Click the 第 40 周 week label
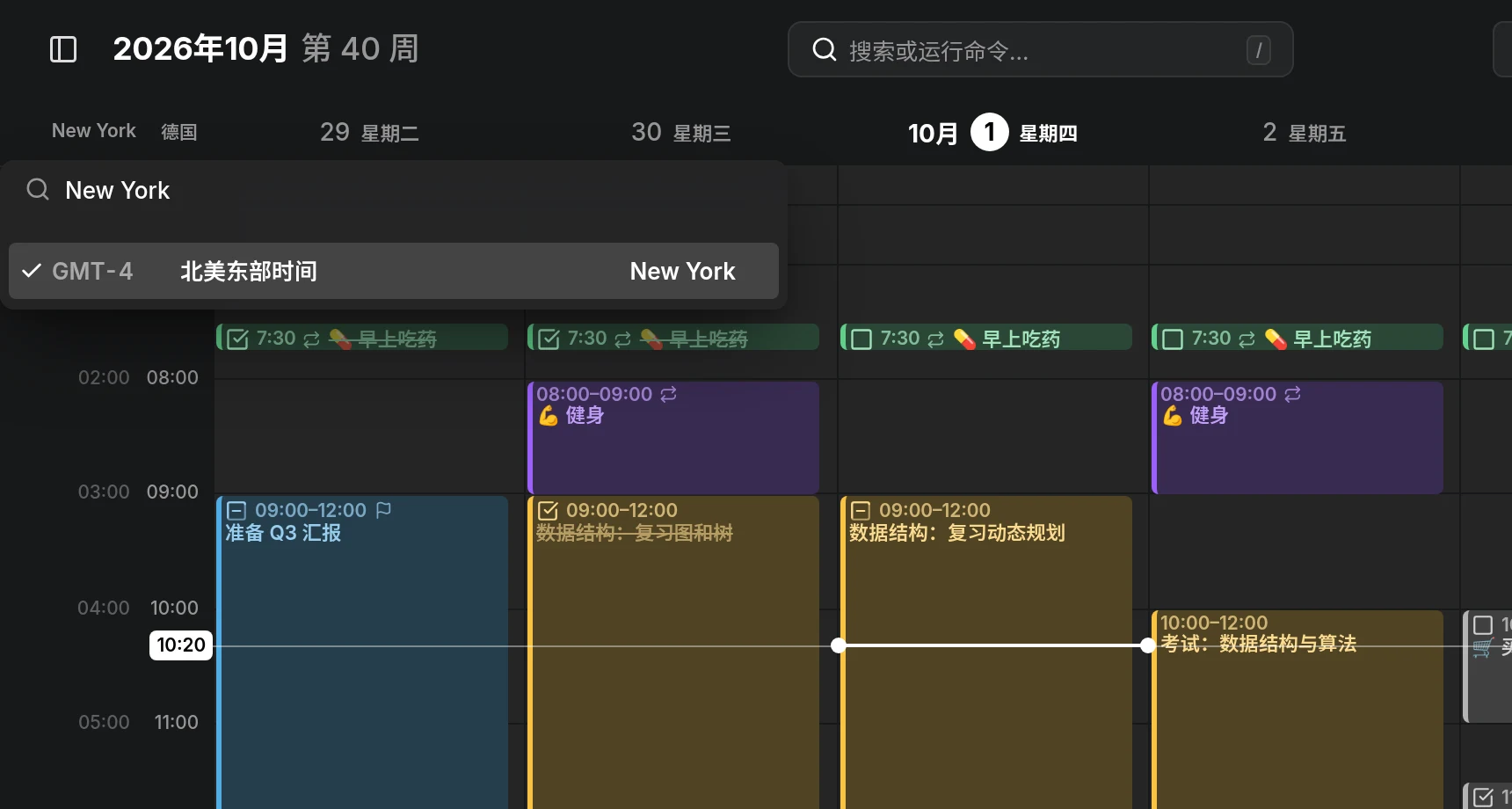This screenshot has width=1512, height=809. [x=360, y=48]
